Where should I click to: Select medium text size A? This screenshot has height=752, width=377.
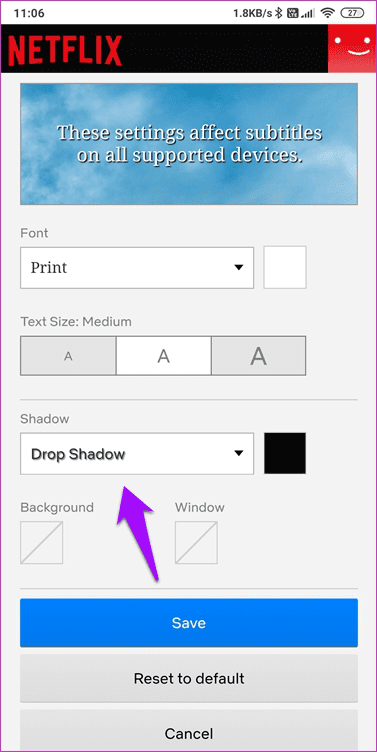coord(164,356)
